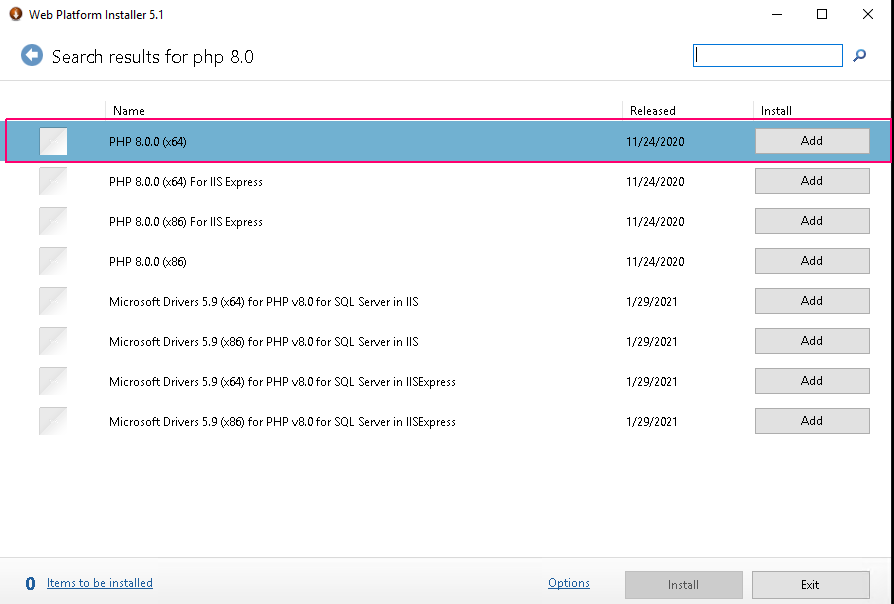
Task: Open the Options link
Action: [x=568, y=583]
